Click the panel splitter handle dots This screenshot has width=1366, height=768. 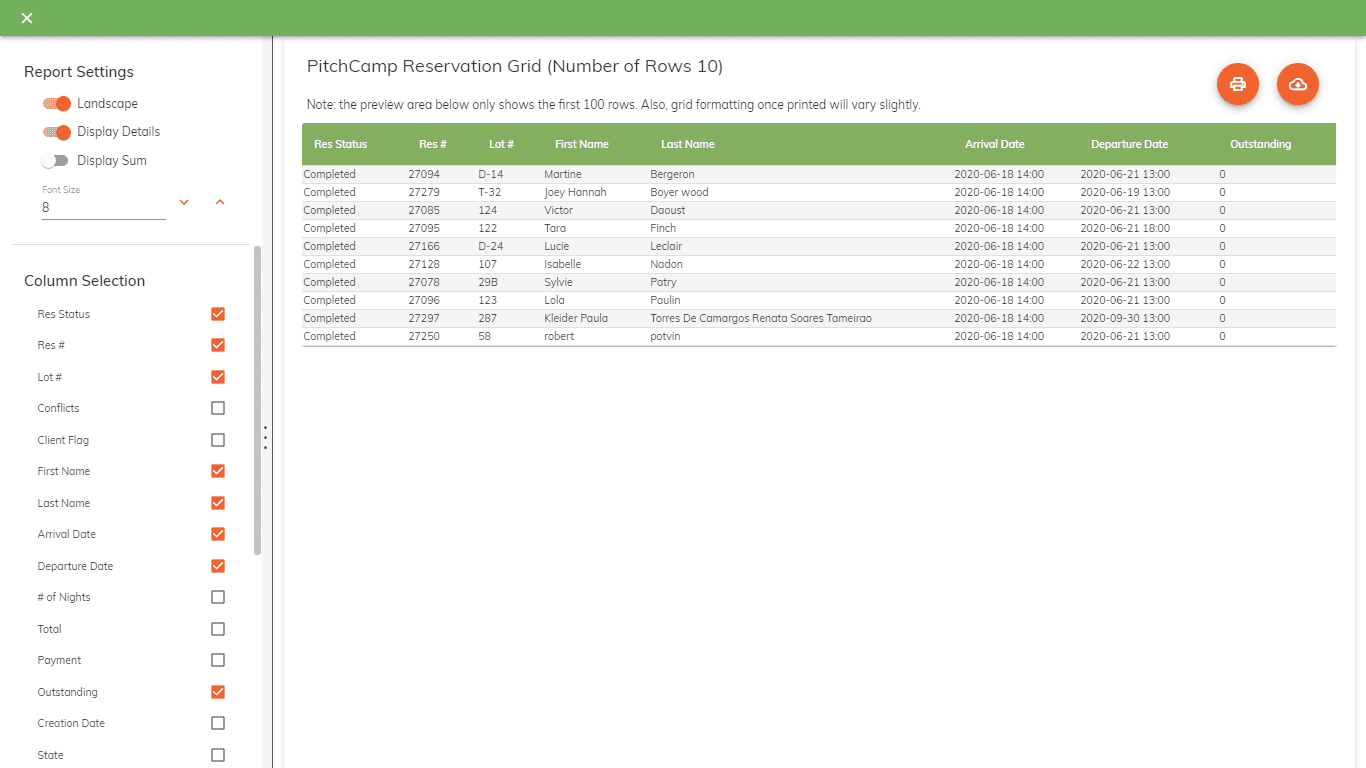coord(265,438)
